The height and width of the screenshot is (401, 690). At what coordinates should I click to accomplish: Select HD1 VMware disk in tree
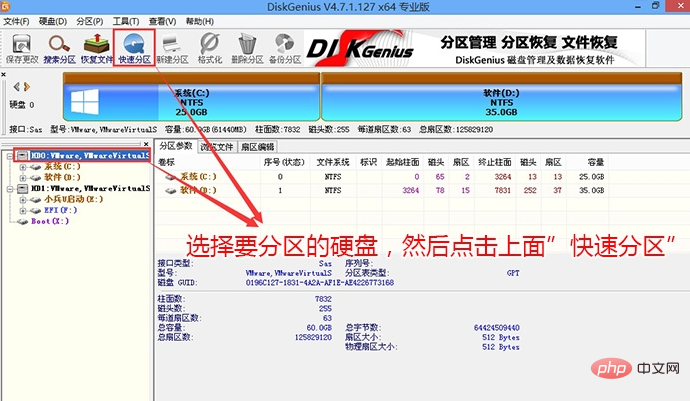(x=90, y=188)
